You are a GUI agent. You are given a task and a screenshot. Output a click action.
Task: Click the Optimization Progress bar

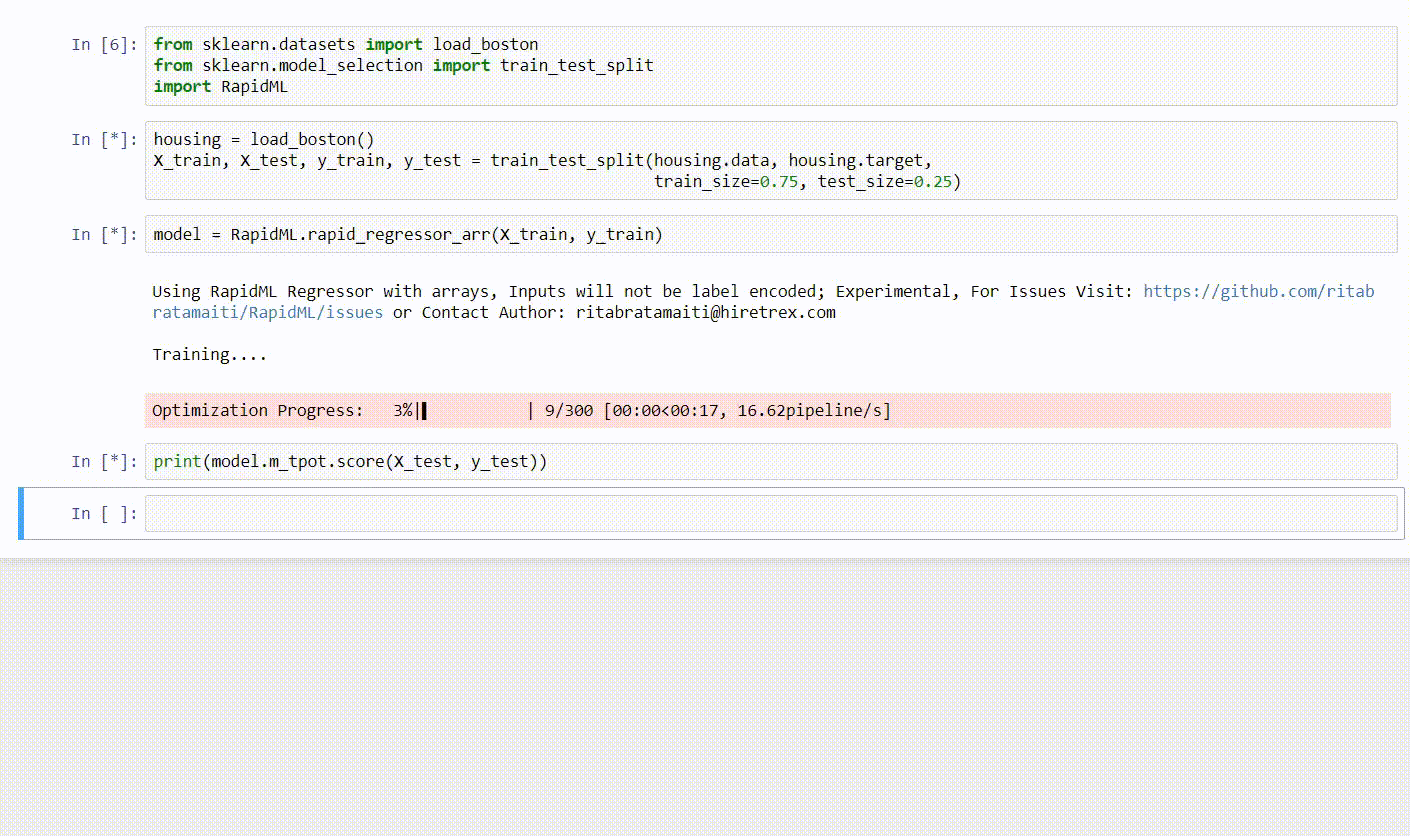tap(768, 410)
